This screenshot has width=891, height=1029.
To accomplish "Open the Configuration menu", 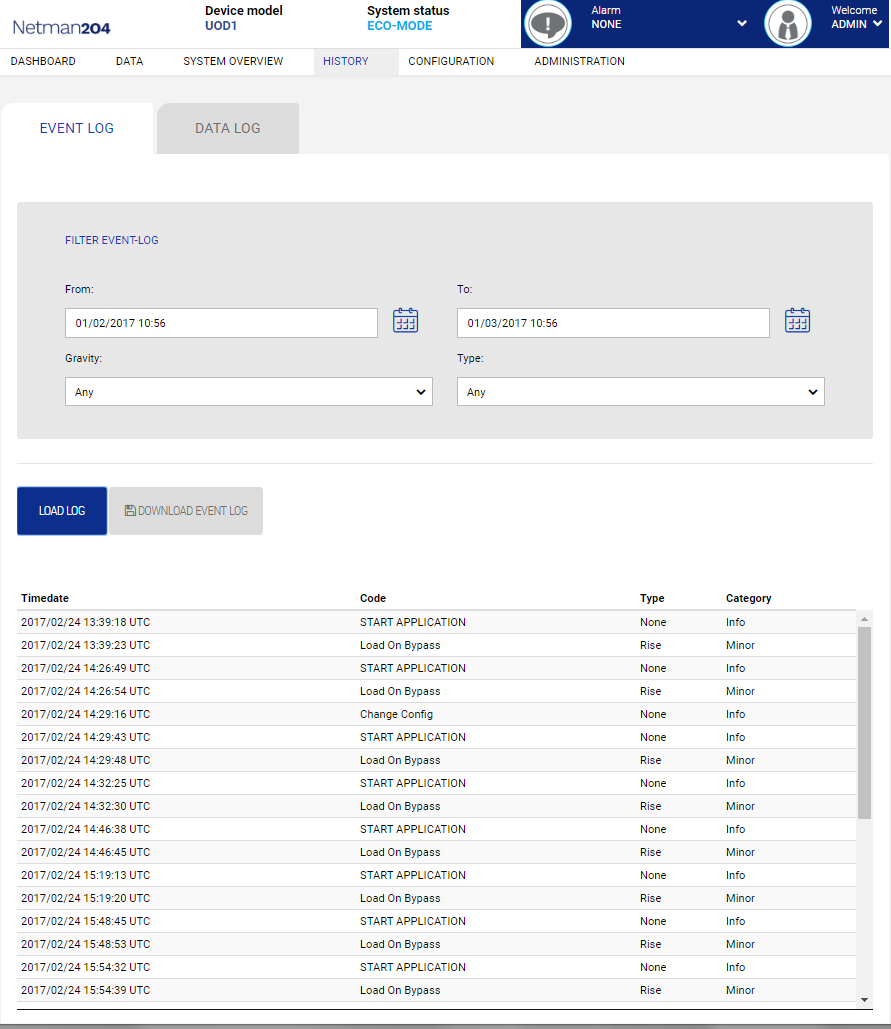I will 451,62.
